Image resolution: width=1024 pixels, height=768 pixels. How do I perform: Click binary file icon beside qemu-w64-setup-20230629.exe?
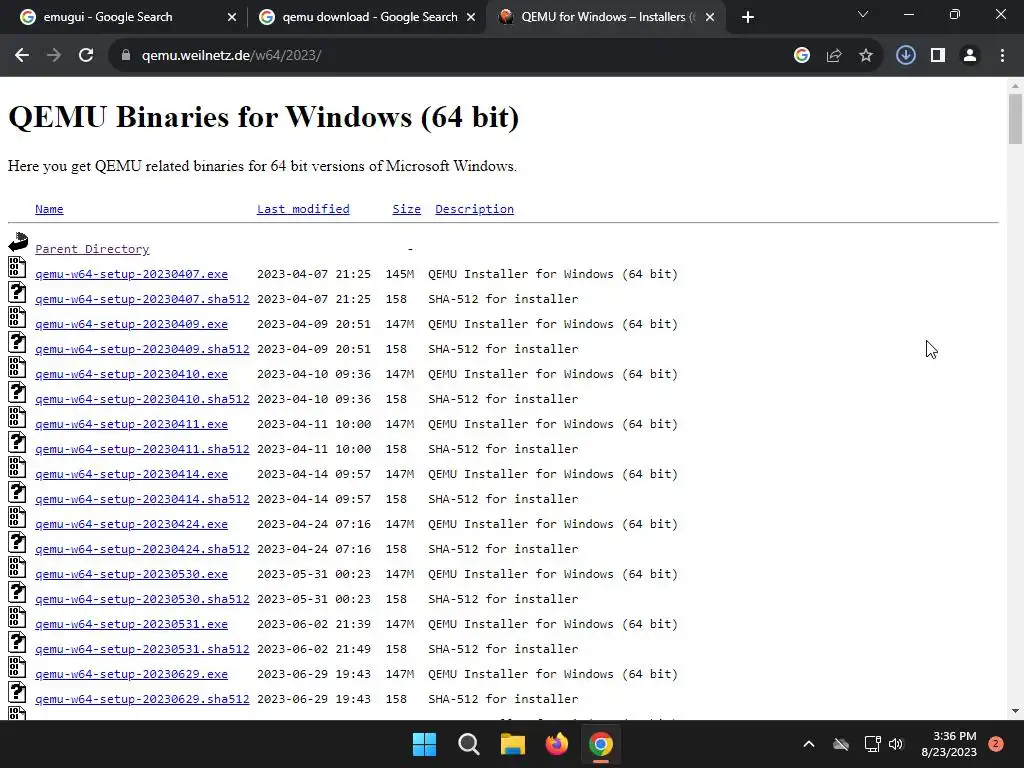[x=17, y=667]
